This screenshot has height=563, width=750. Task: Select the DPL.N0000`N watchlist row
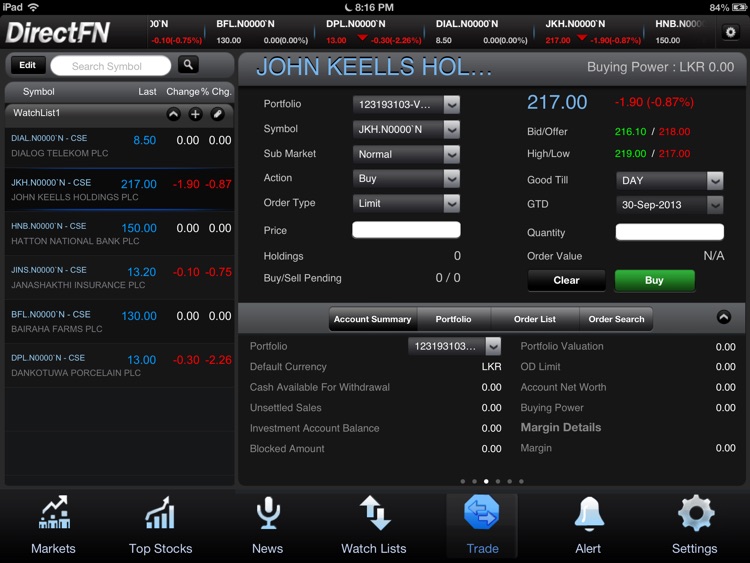120,365
